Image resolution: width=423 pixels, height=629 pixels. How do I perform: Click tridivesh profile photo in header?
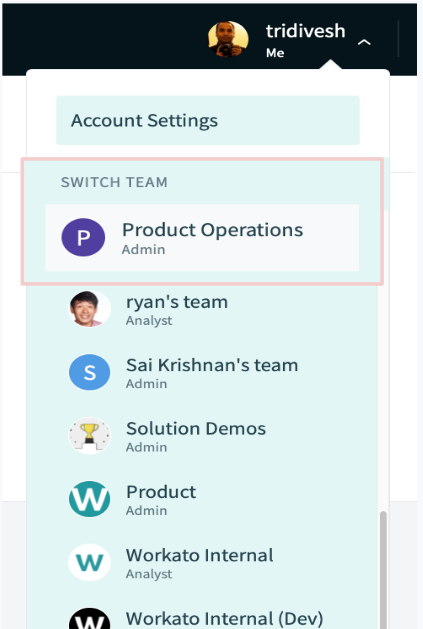[x=228, y=39]
